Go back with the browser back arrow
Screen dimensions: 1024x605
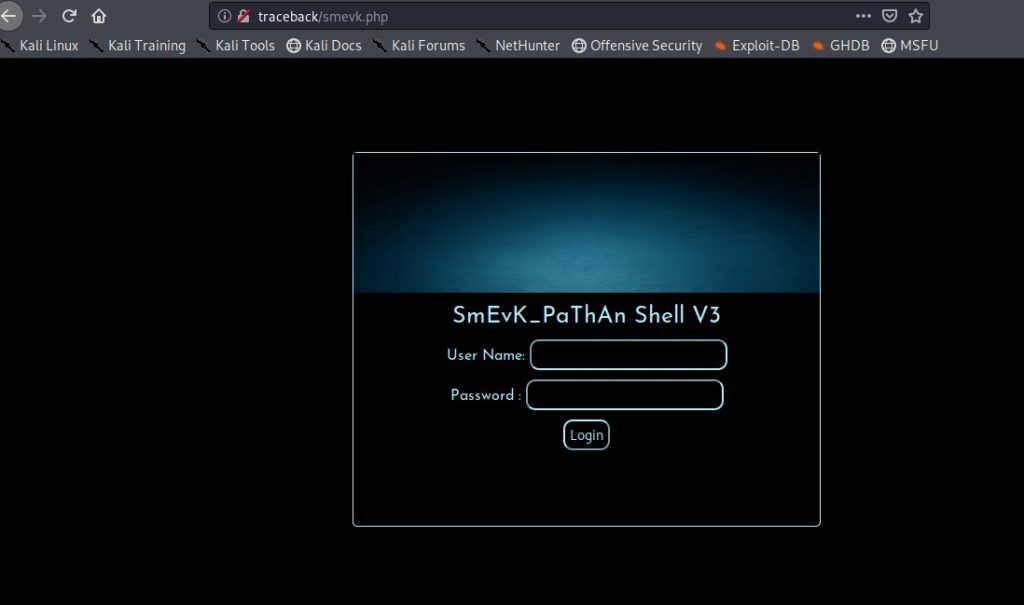point(9,16)
